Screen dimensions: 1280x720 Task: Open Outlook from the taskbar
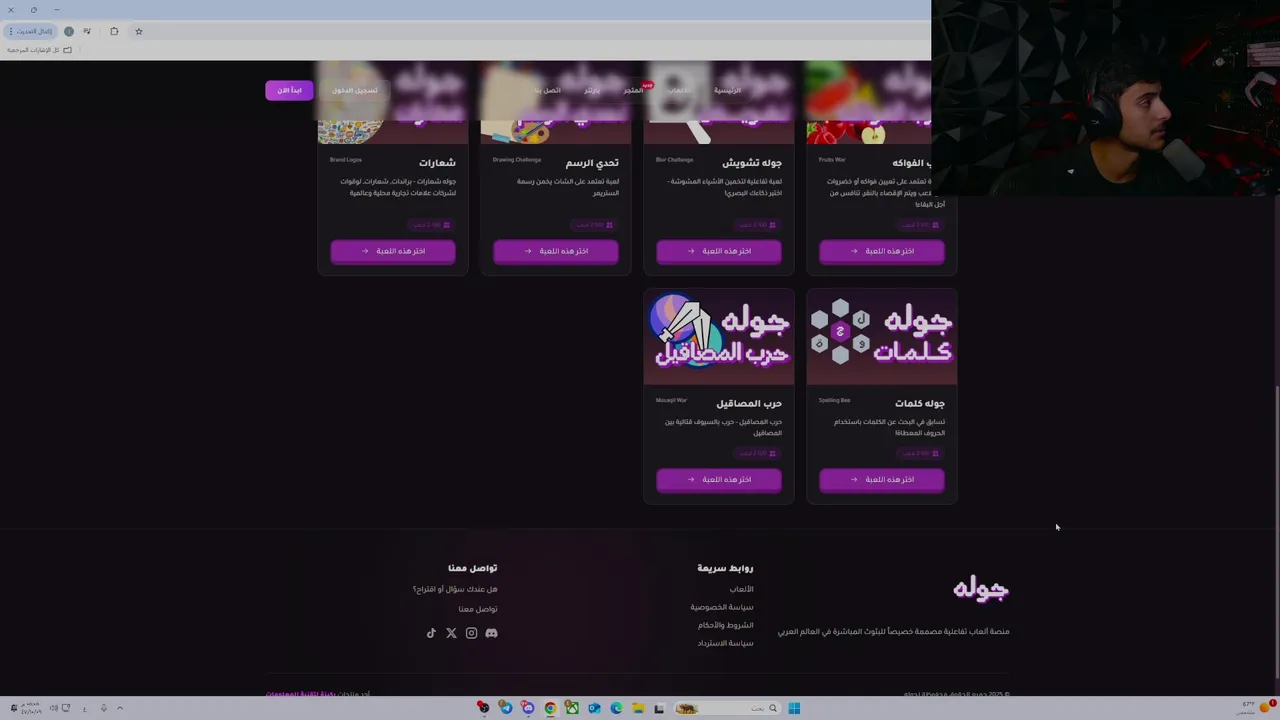coord(594,708)
